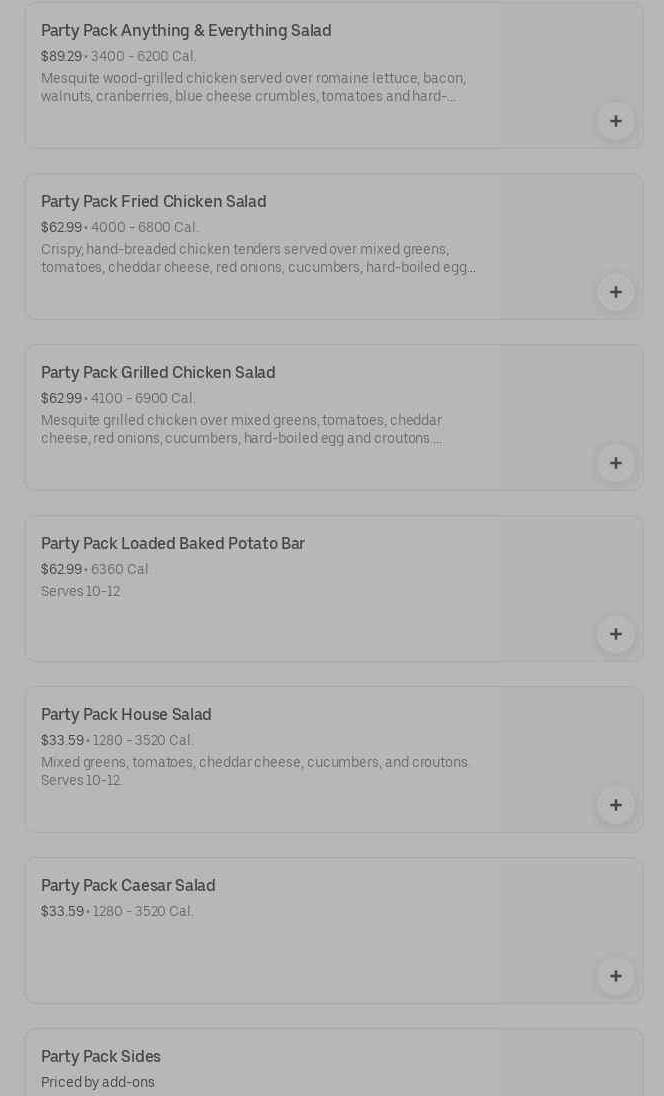
Task: Click Serves 10-12 text under Potato Bar
Action: point(80,592)
